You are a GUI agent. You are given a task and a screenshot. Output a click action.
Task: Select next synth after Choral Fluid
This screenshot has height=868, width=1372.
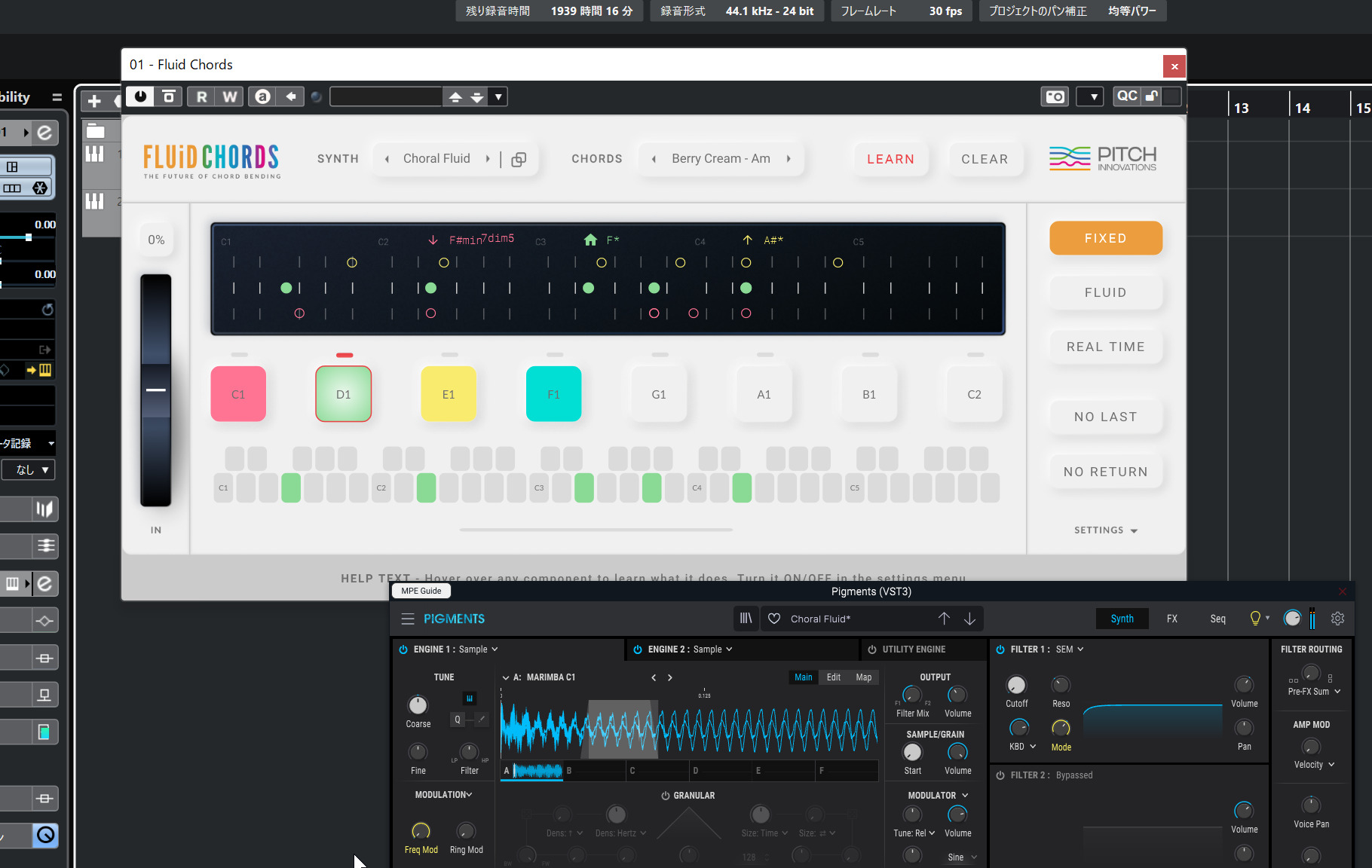tap(488, 159)
